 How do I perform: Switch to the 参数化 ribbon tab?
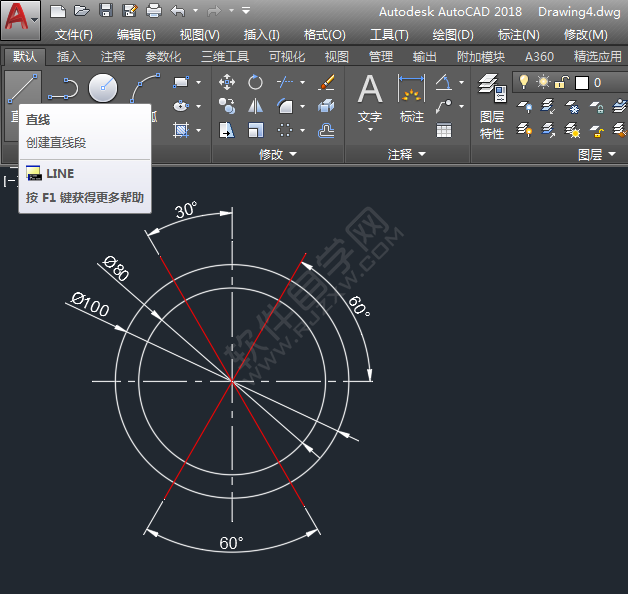[x=163, y=57]
